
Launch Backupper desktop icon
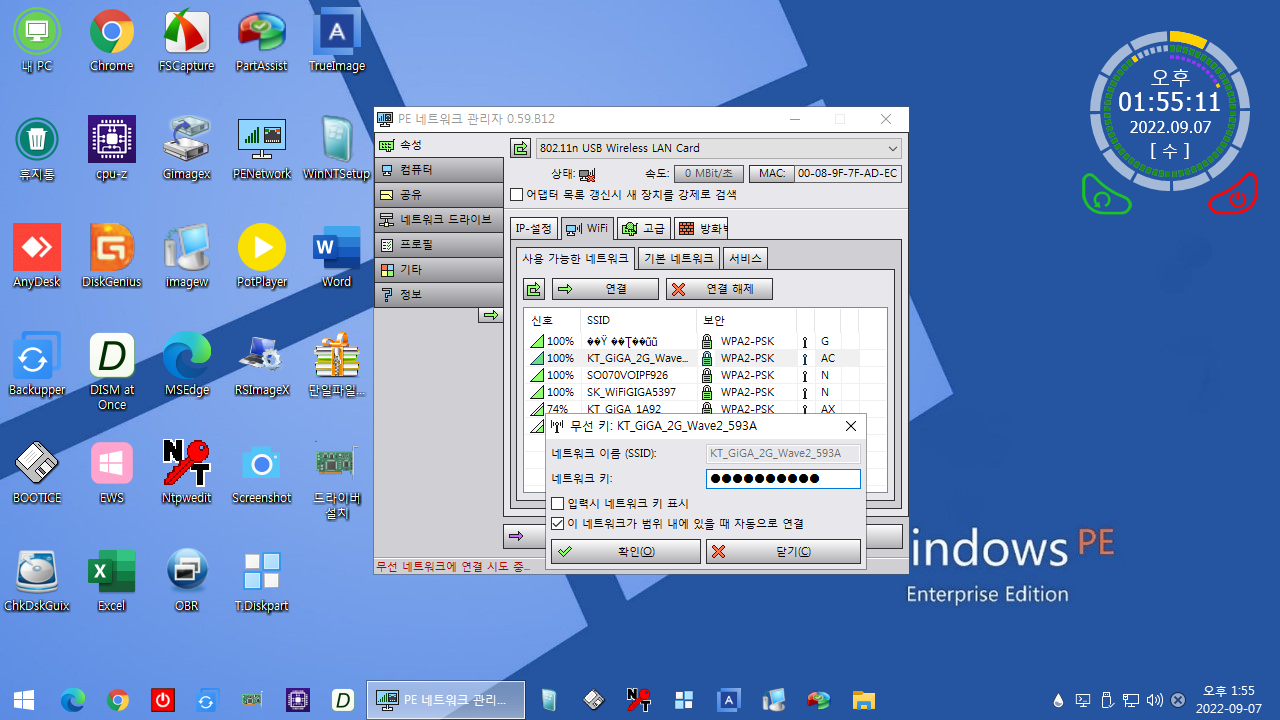pyautogui.click(x=37, y=365)
